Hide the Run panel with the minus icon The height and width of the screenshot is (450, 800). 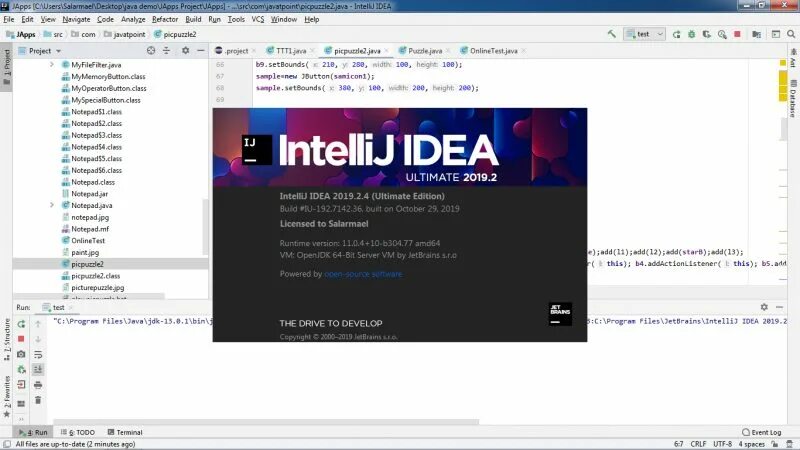[x=779, y=307]
